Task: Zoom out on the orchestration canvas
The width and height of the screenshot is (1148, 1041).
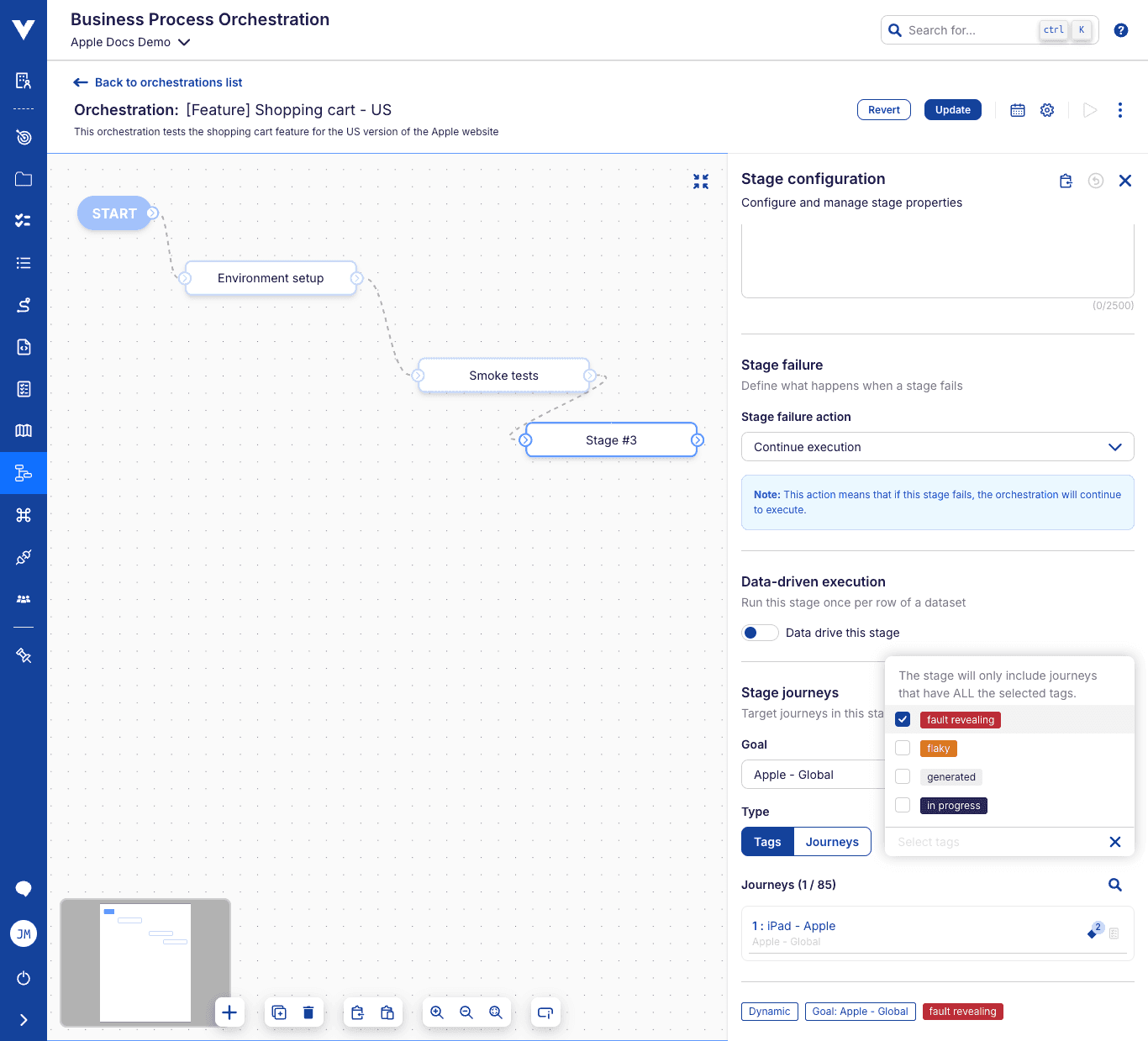Action: click(x=466, y=1012)
